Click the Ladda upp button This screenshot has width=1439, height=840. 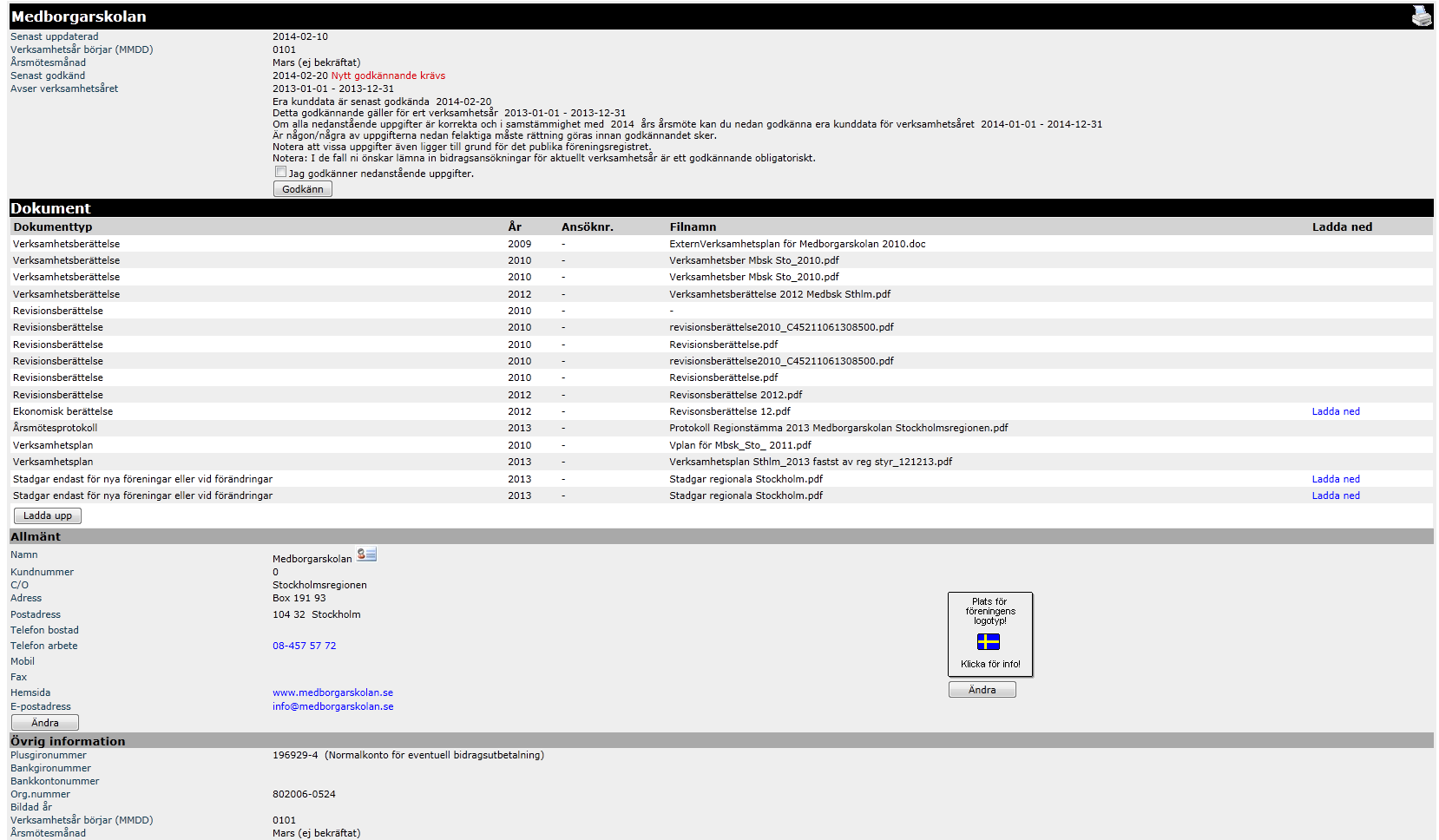48,515
